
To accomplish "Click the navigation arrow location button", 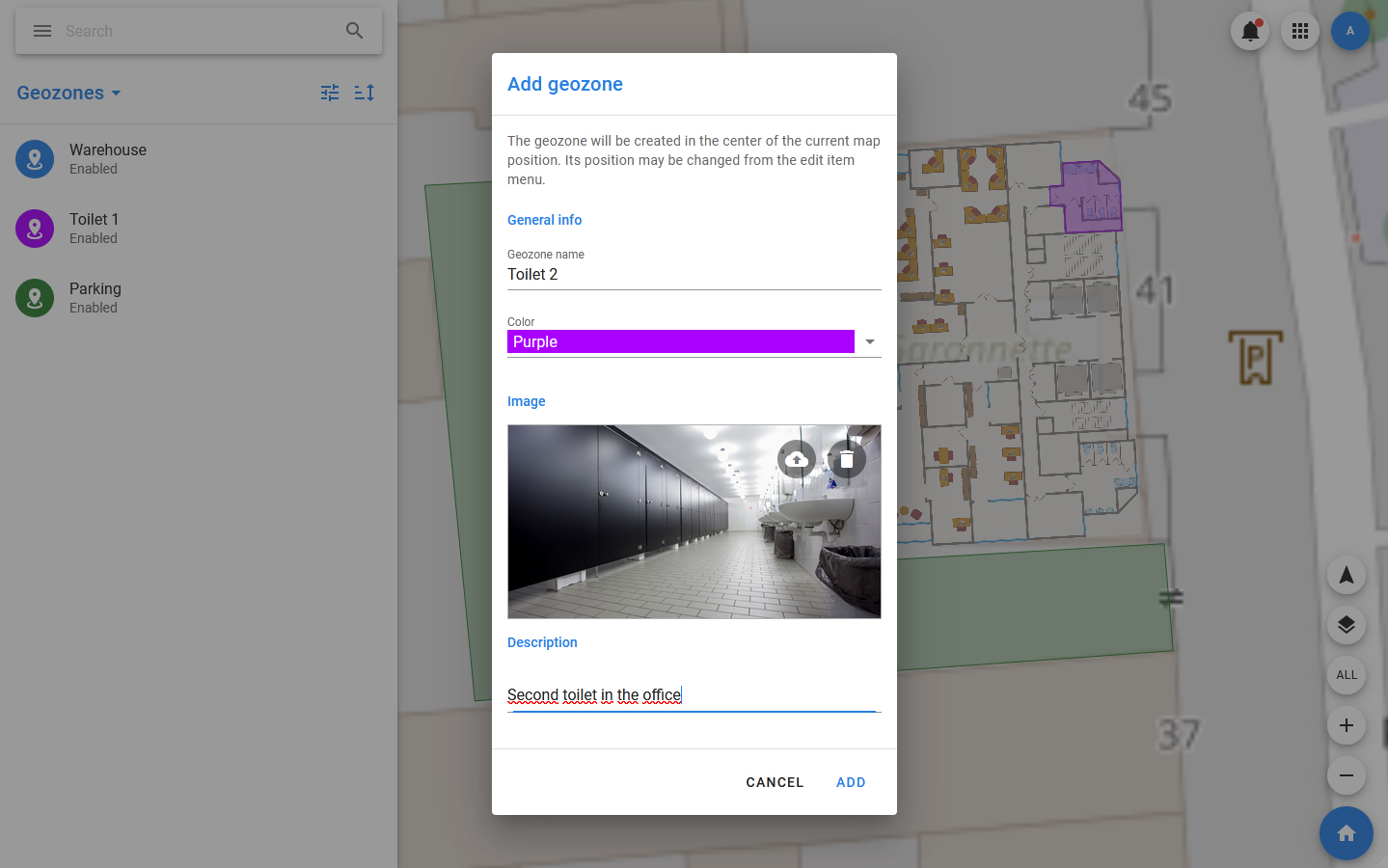I will pos(1346,576).
